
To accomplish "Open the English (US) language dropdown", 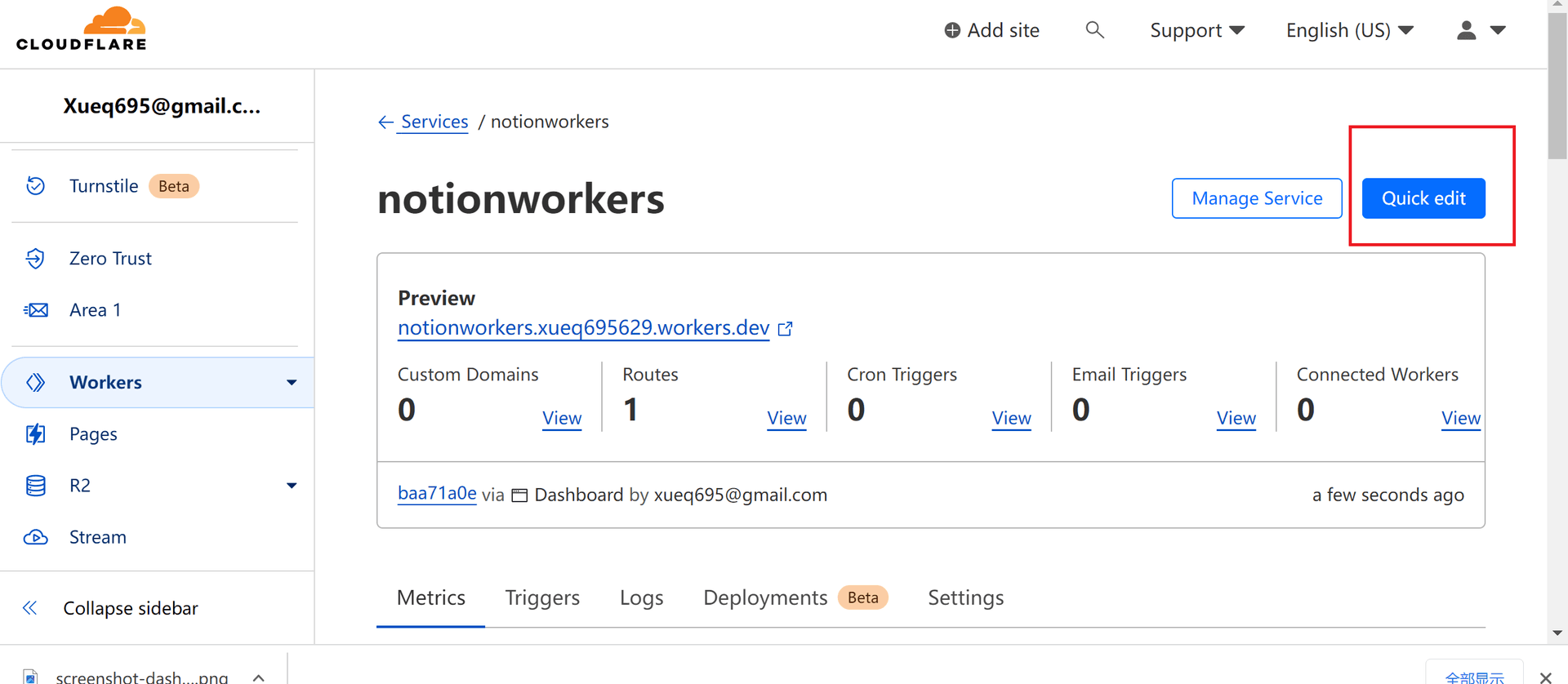I will click(x=1350, y=30).
